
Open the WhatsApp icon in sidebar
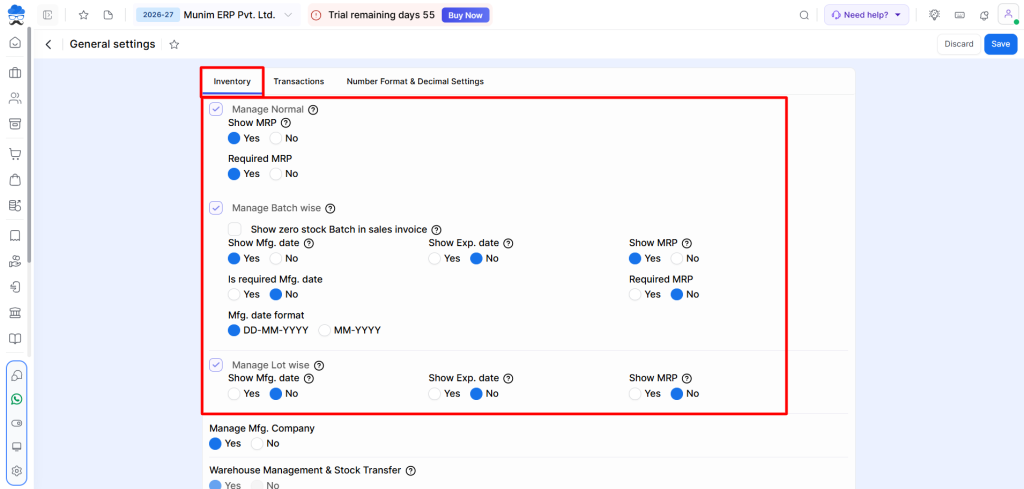pyautogui.click(x=16, y=399)
